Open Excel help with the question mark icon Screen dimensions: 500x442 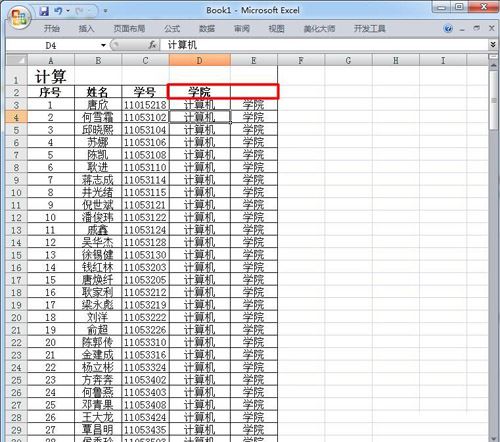[448, 29]
